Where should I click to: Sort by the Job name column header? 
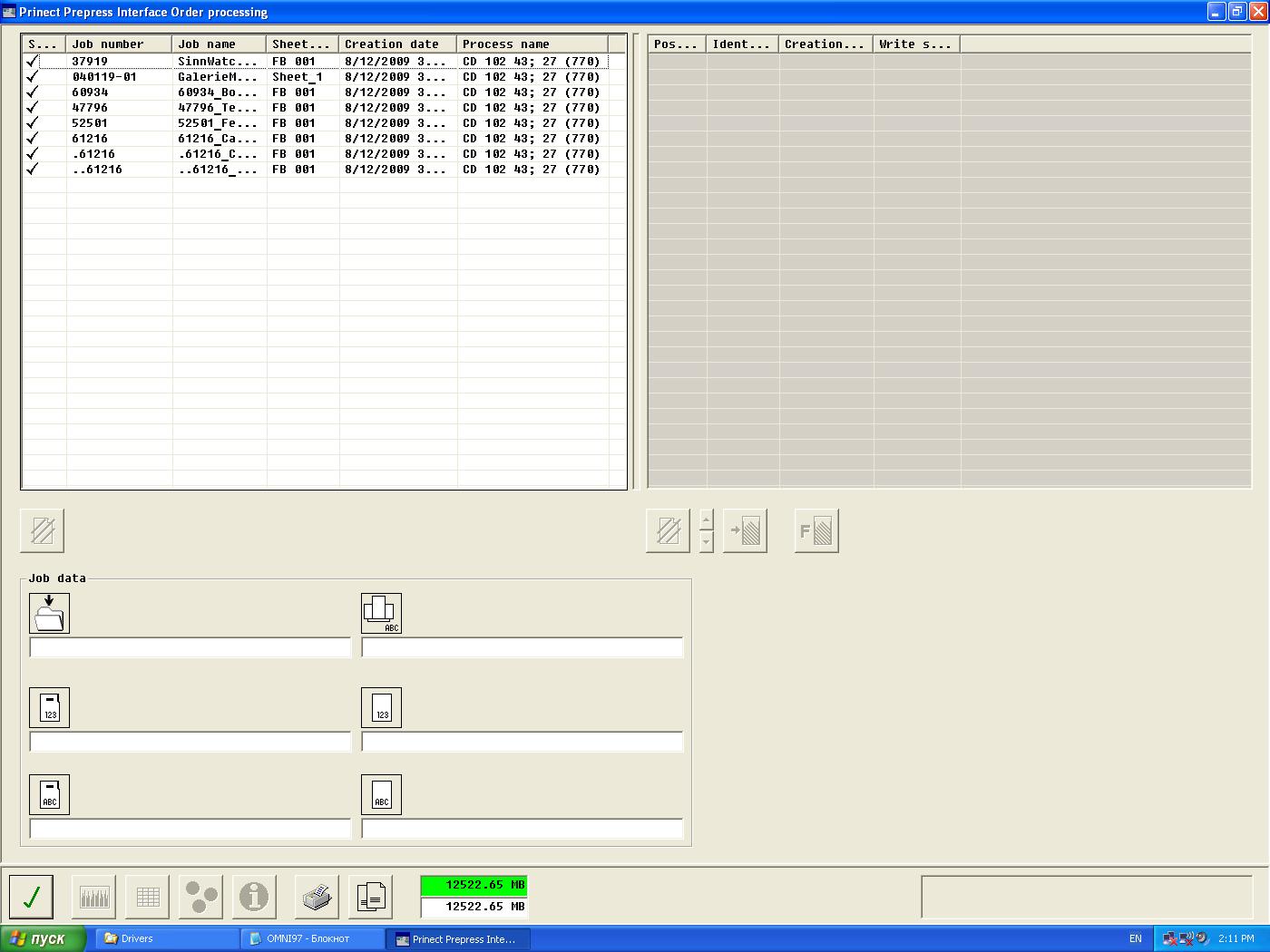219,44
